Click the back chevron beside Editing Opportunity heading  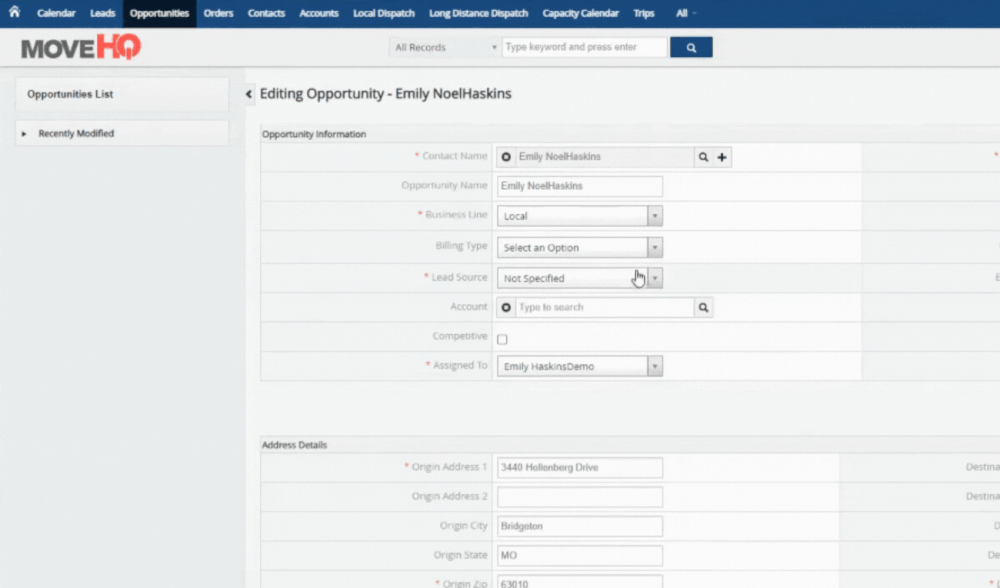(248, 92)
